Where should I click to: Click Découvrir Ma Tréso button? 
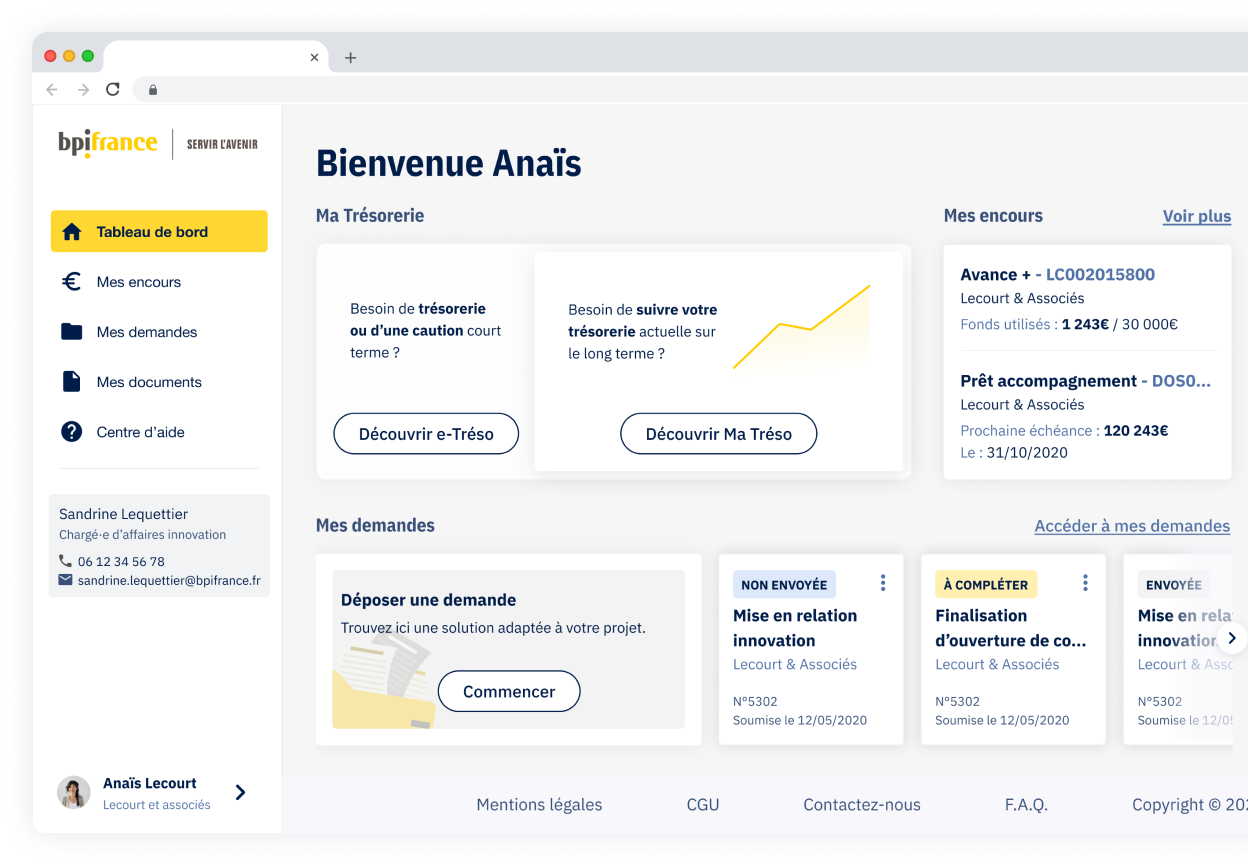click(x=719, y=434)
